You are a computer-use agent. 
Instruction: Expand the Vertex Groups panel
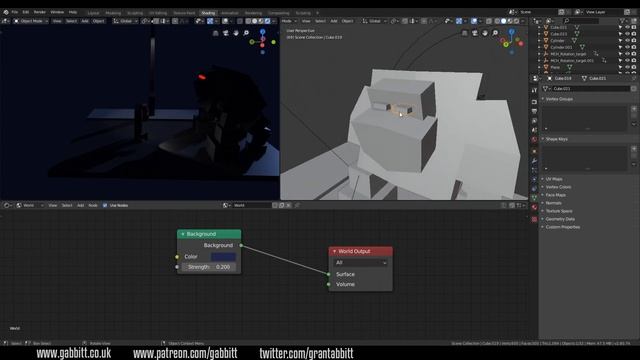click(559, 99)
